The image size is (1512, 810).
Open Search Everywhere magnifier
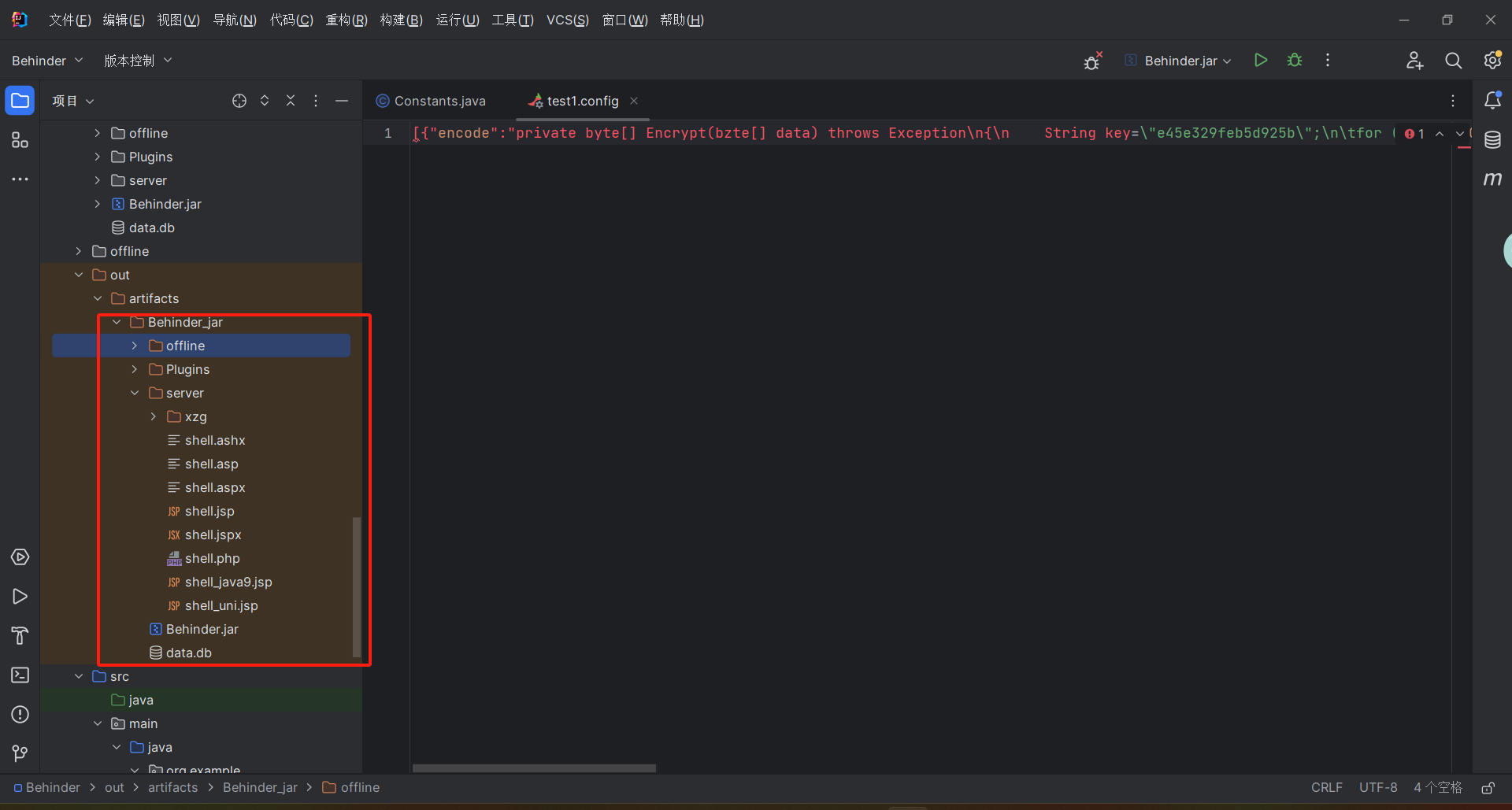[1454, 61]
